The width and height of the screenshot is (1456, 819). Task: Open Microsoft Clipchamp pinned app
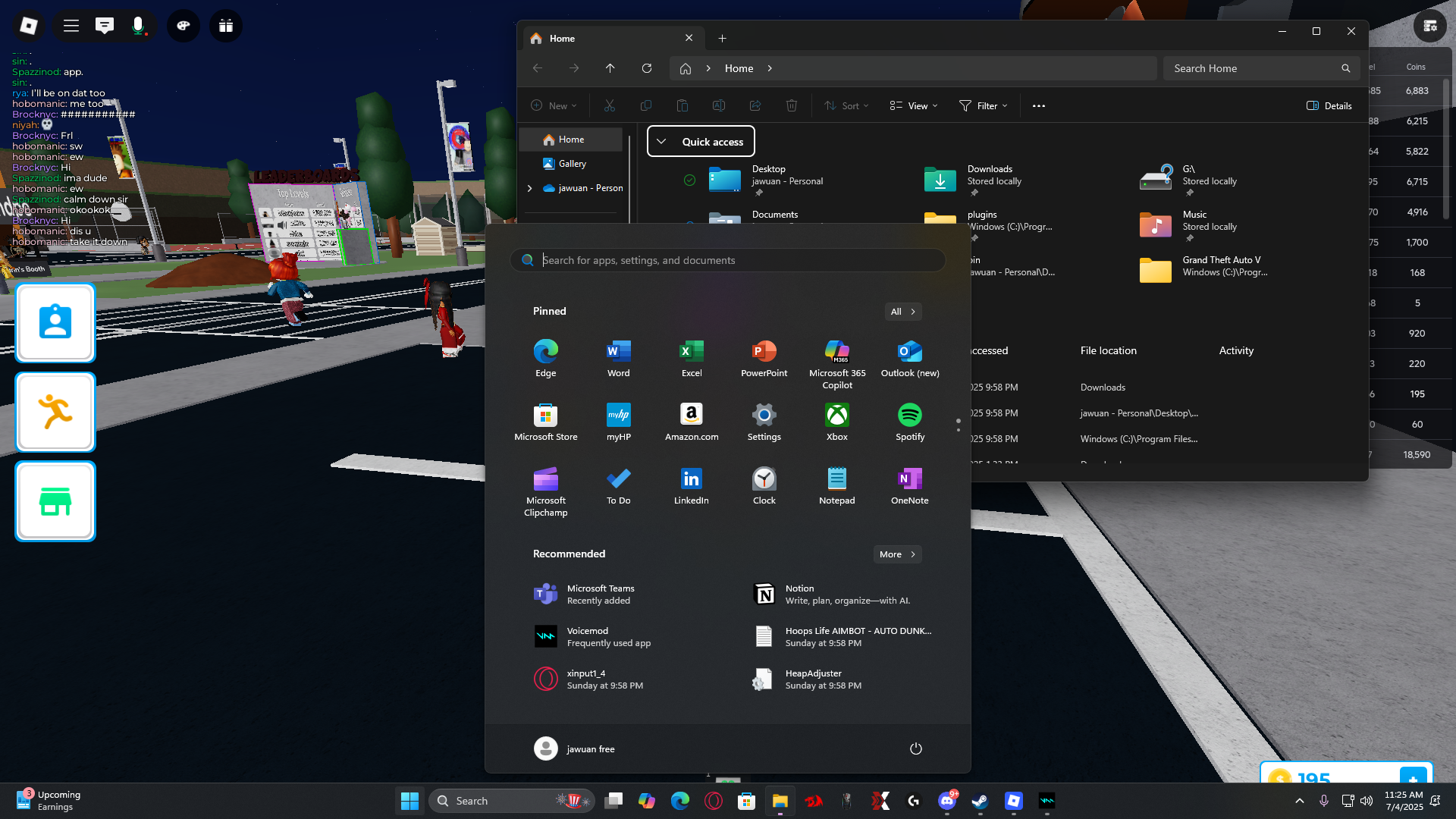pos(545,491)
